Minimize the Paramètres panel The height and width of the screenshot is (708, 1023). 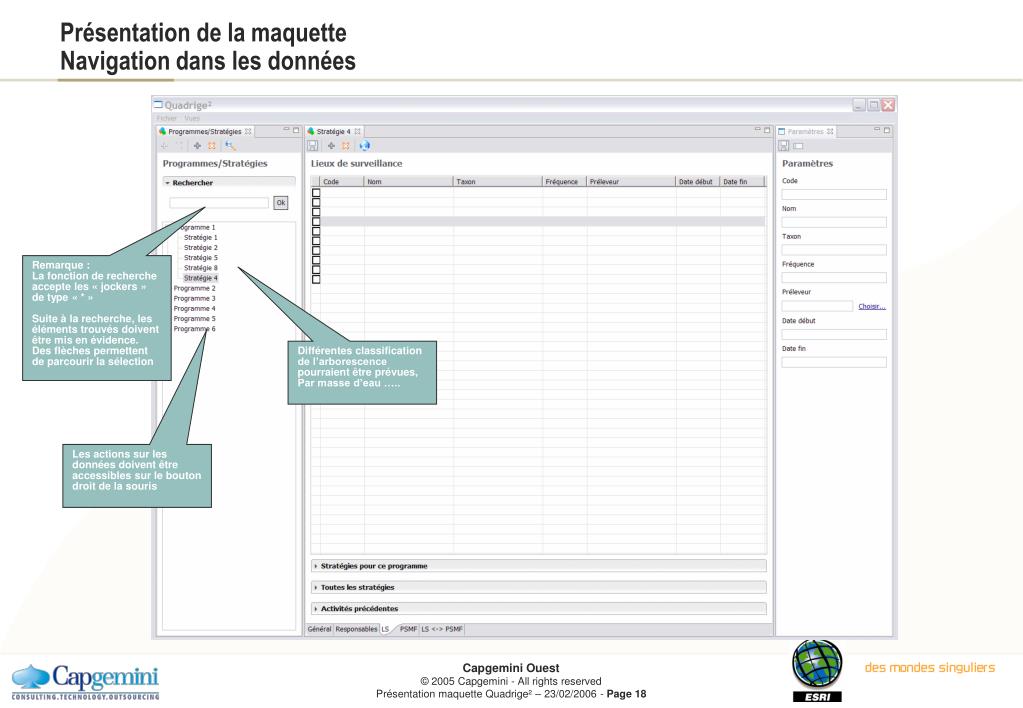(x=877, y=130)
